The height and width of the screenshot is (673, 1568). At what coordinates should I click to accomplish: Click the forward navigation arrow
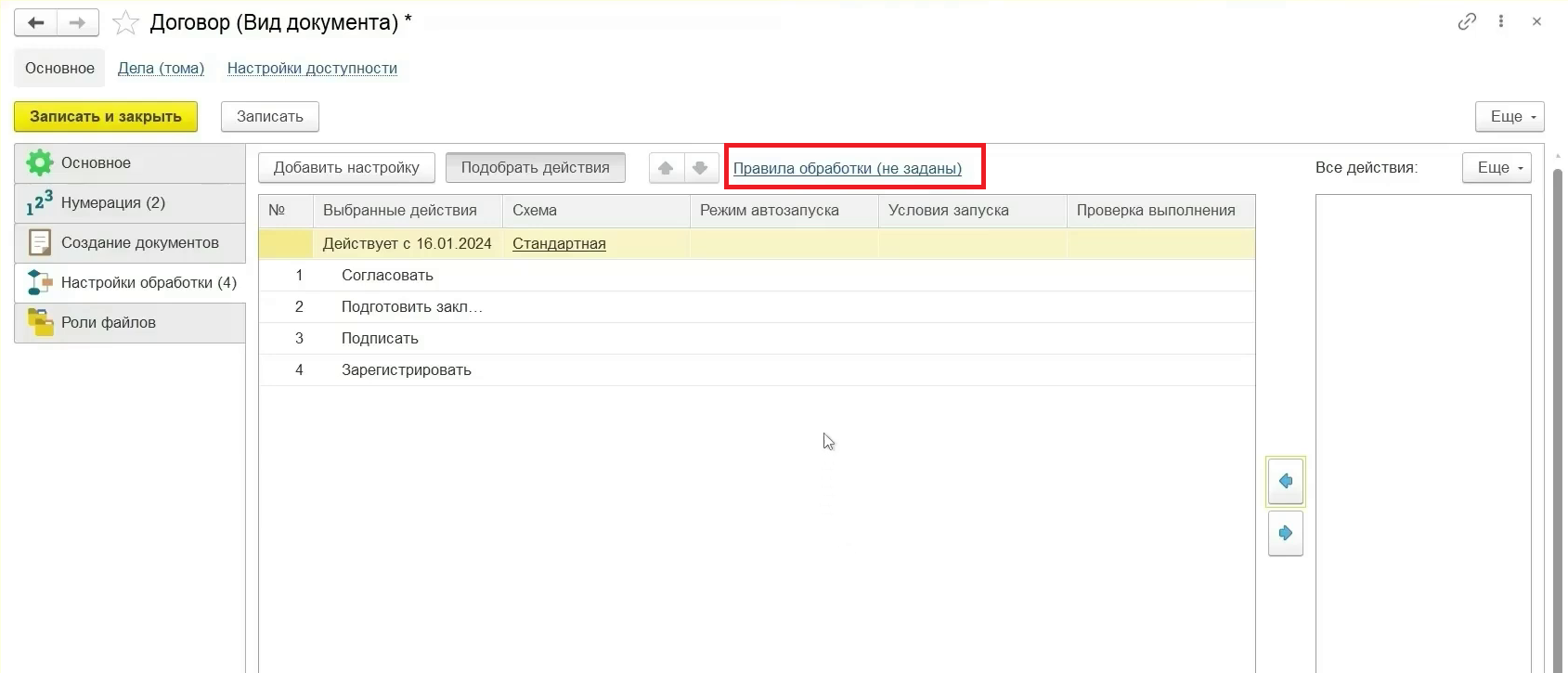[x=78, y=22]
